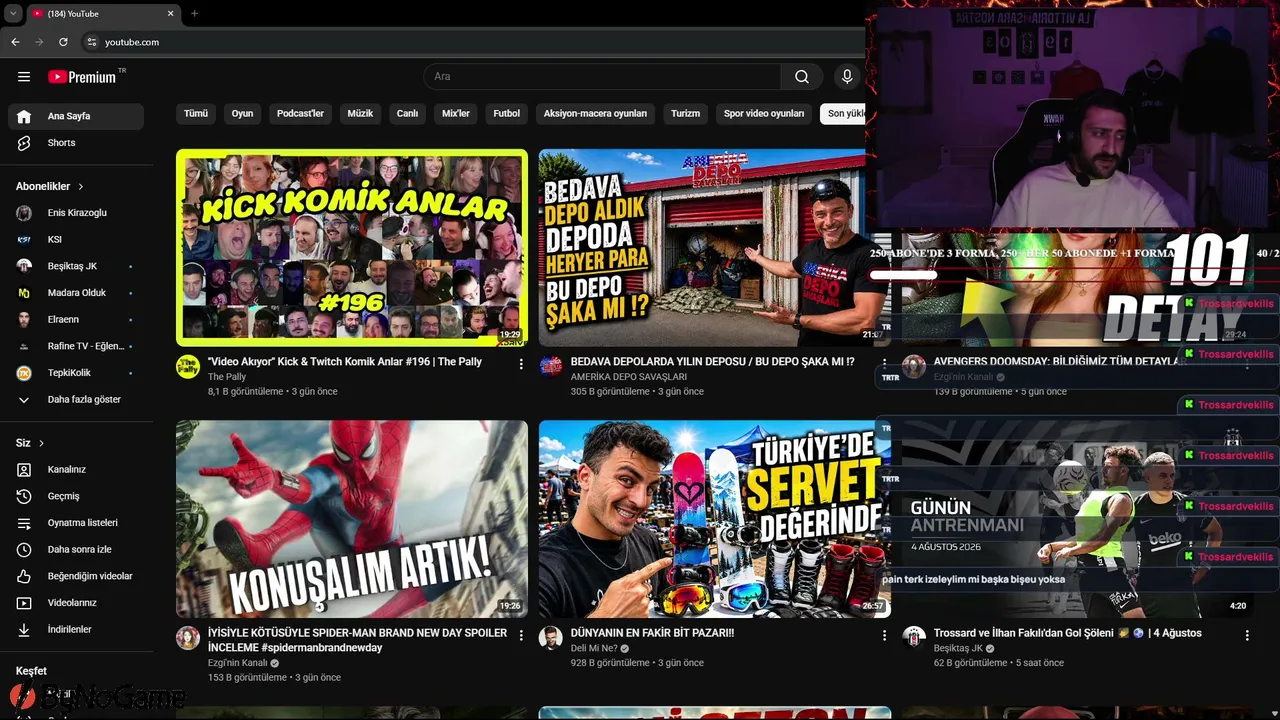This screenshot has height=720, width=1280.
Task: Open options menu for Trossard Gol Şöleni video
Action: pos(1247,636)
